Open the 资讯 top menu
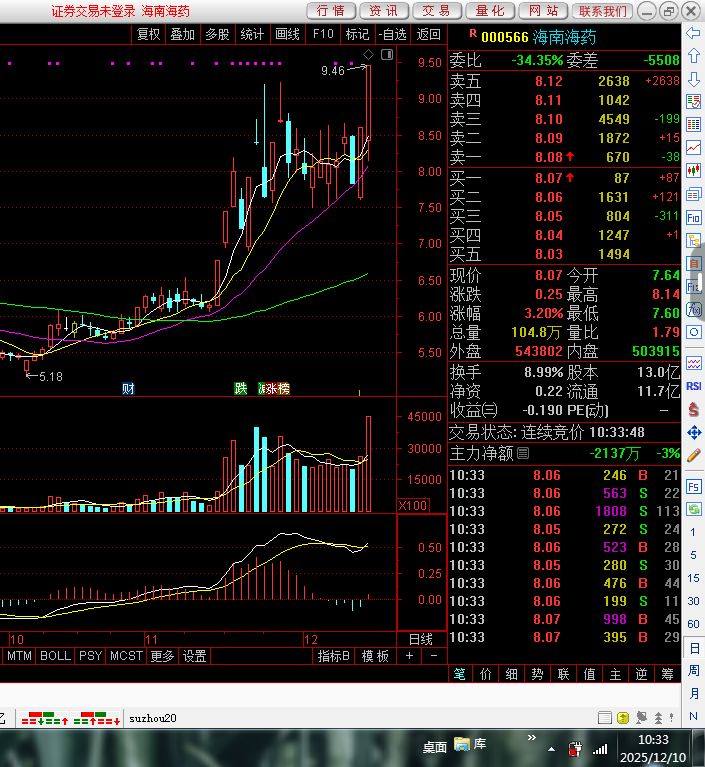 (384, 11)
